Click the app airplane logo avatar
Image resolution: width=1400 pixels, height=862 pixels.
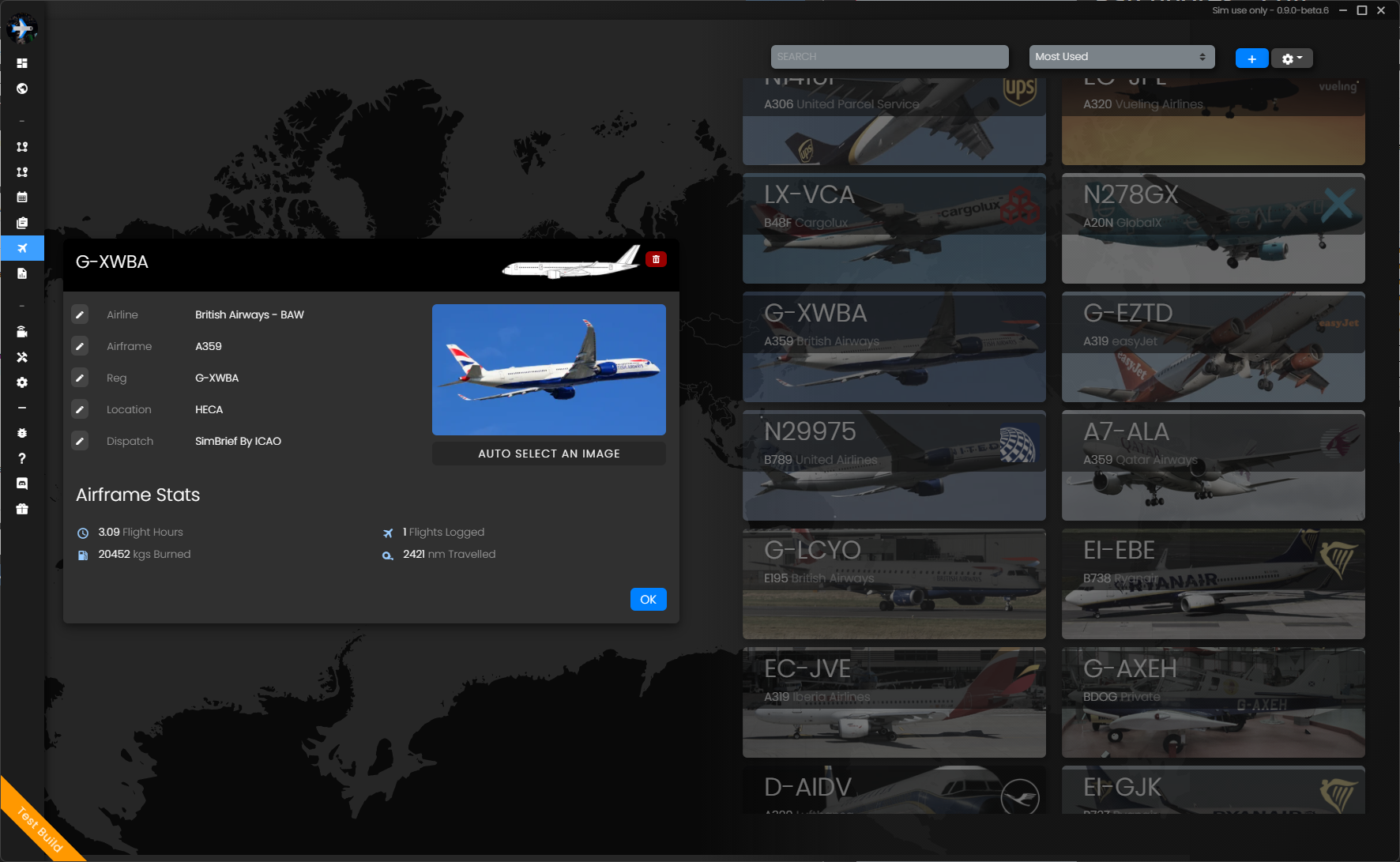click(x=22, y=28)
